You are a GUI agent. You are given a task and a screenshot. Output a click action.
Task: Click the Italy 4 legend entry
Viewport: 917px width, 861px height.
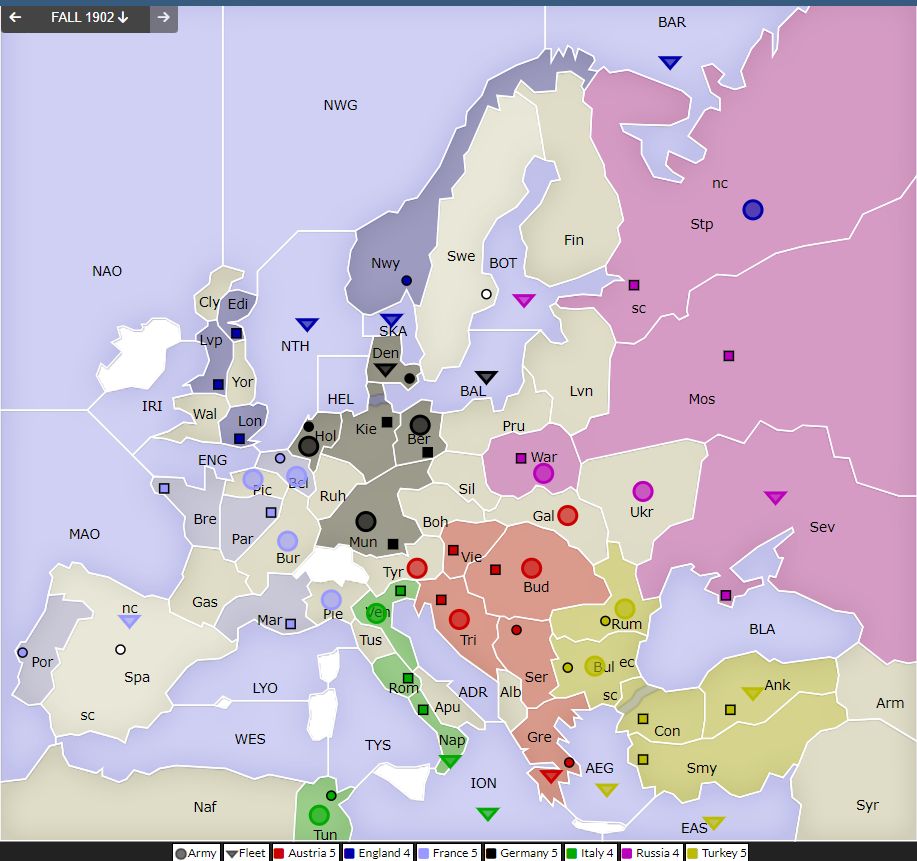pyautogui.click(x=590, y=853)
